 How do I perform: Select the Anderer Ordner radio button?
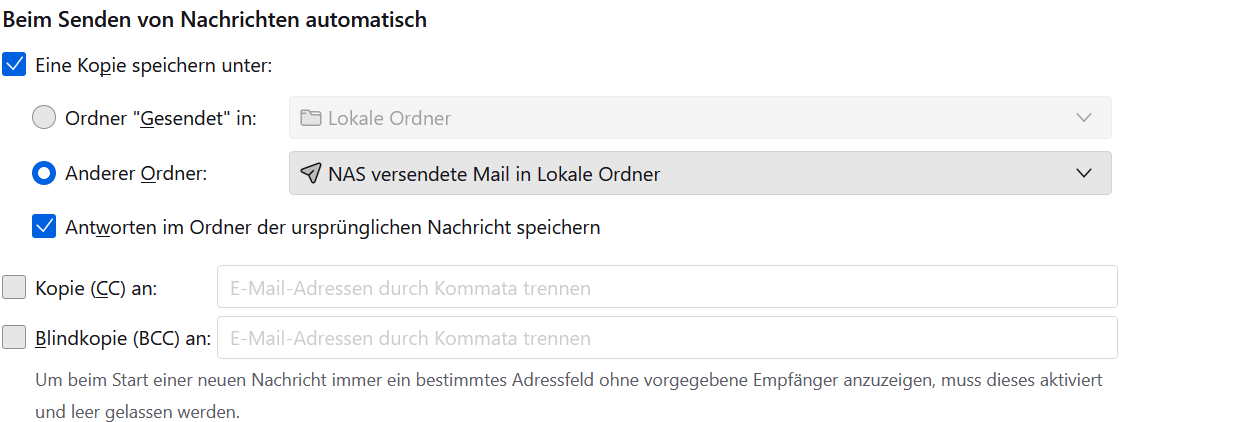tap(44, 174)
